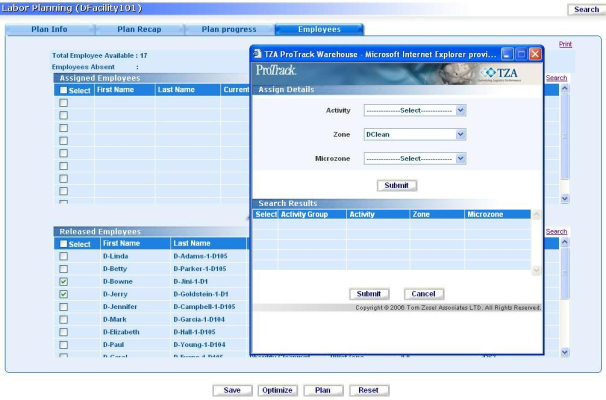Uncheck the D-Bowne employee checkbox
This screenshot has width=606, height=400.
coord(64,282)
